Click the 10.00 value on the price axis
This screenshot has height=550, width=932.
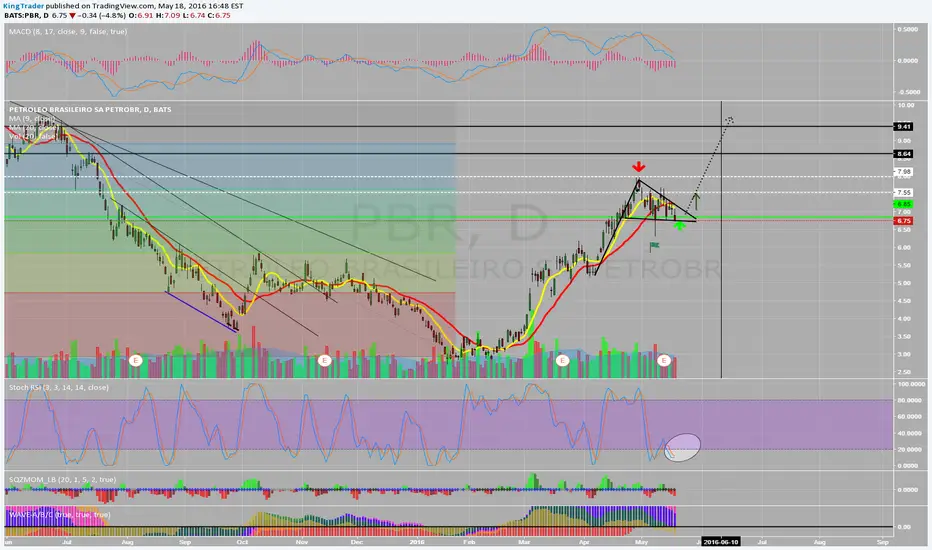coord(906,105)
